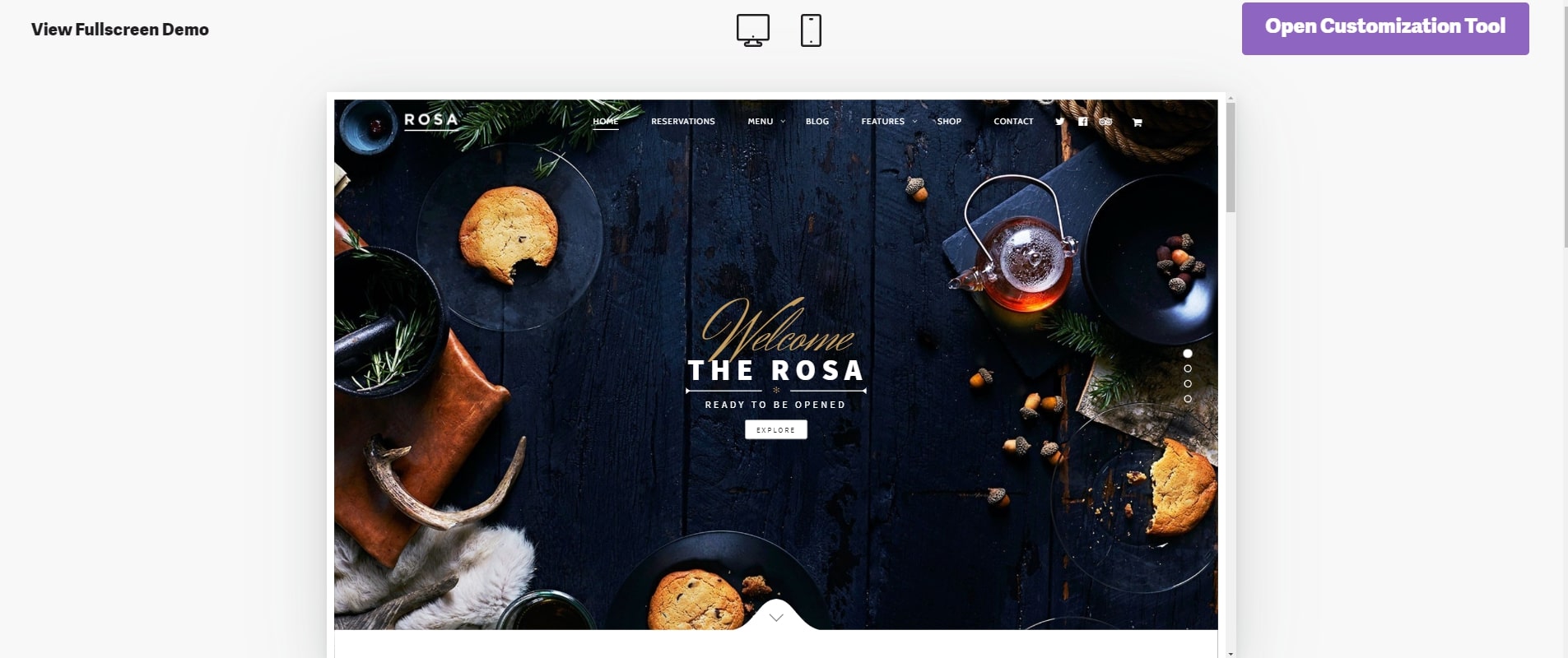Click the ROSA logo
Screen dimensions: 1568x658
click(x=431, y=120)
